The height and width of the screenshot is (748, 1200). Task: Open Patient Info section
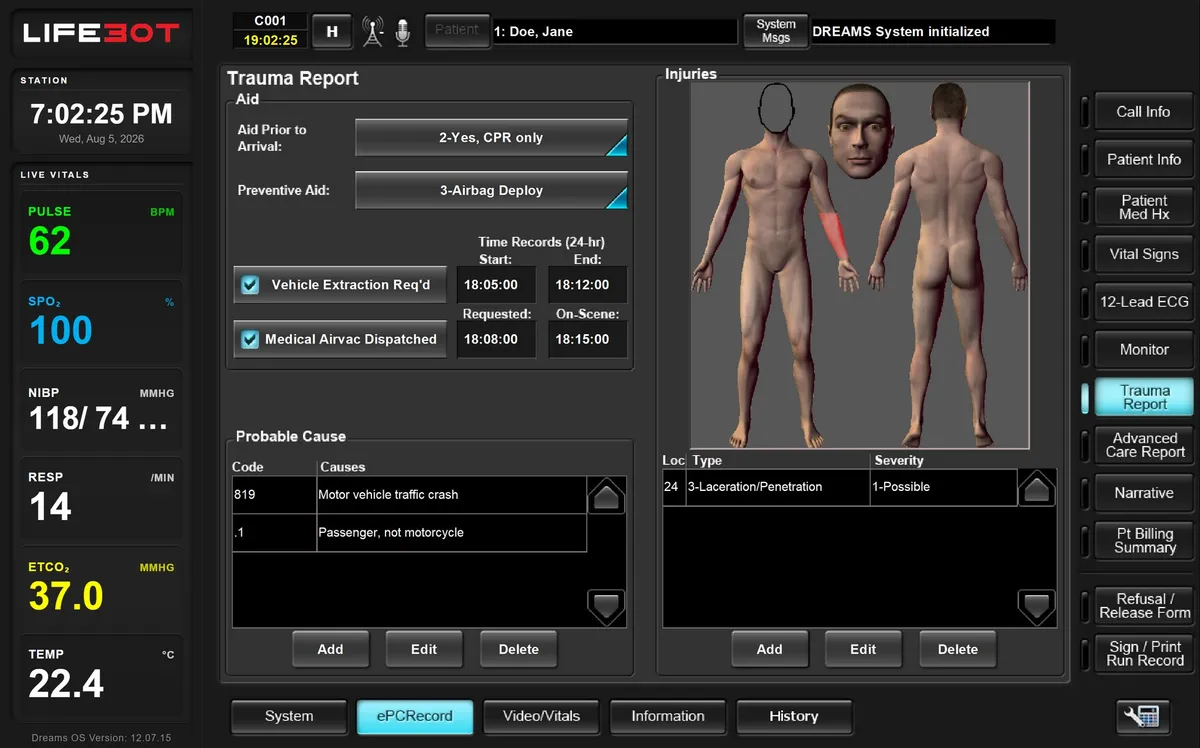click(1143, 159)
